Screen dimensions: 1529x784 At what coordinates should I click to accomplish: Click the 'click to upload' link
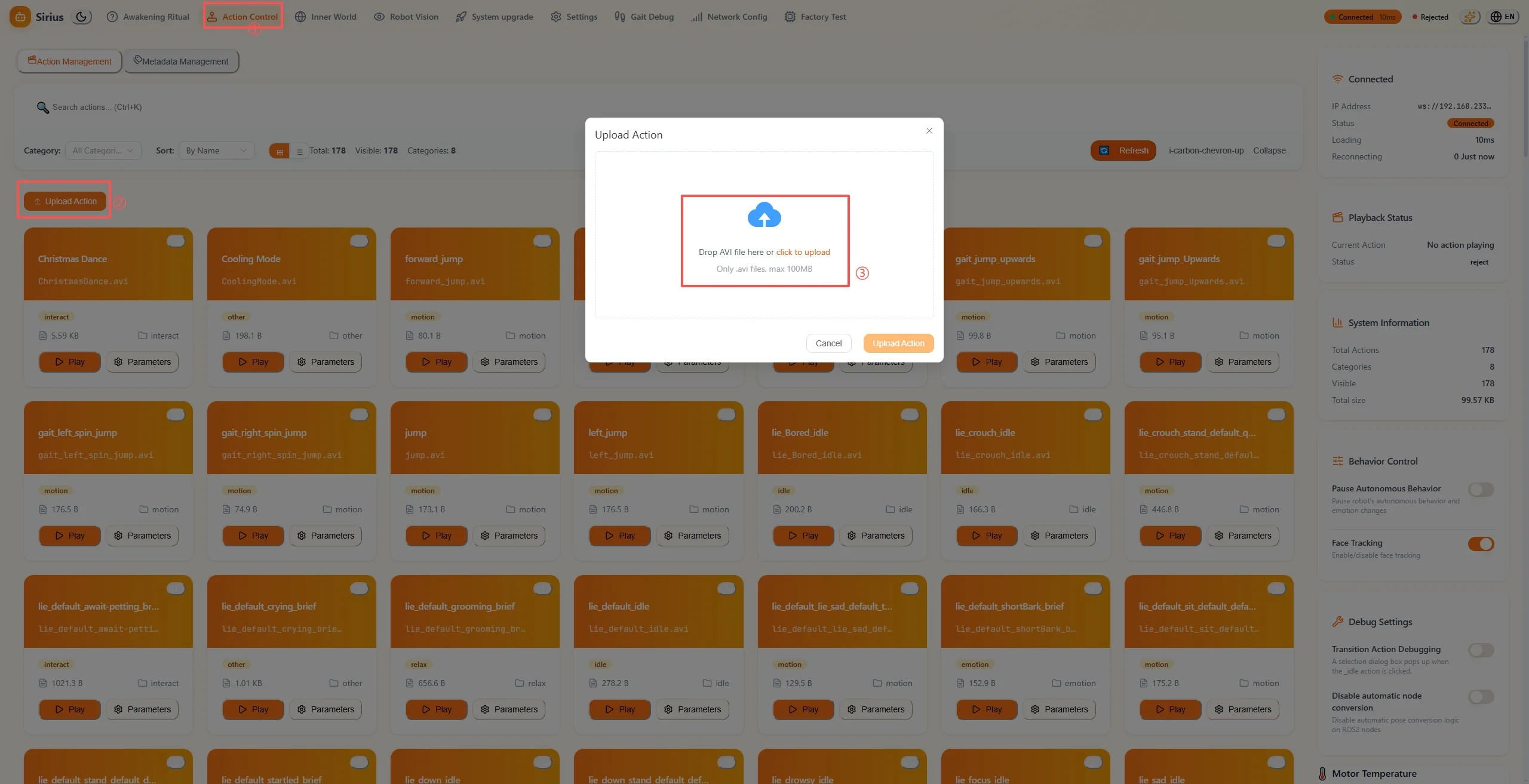click(803, 252)
